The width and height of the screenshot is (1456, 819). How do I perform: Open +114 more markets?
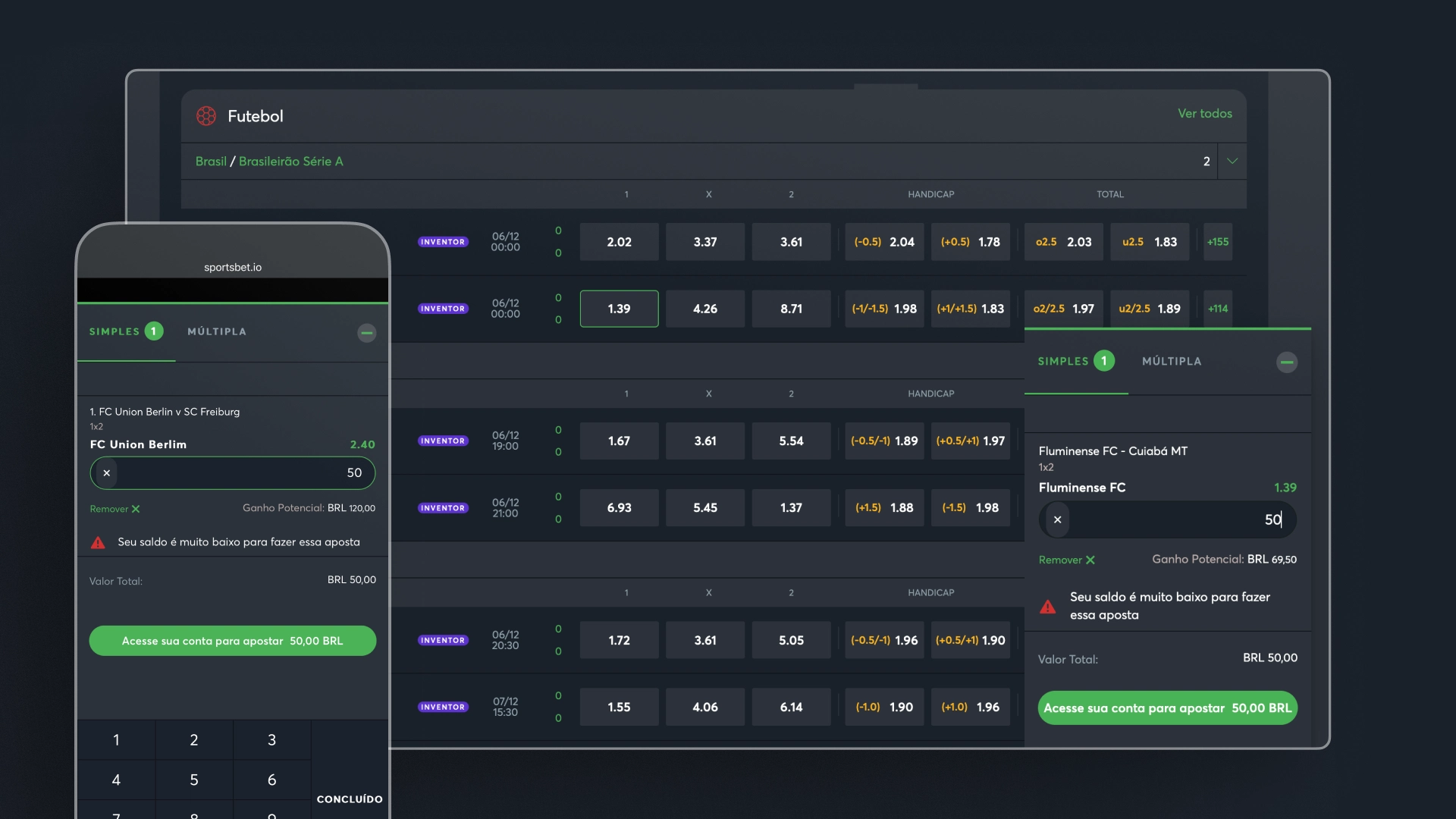tap(1218, 309)
